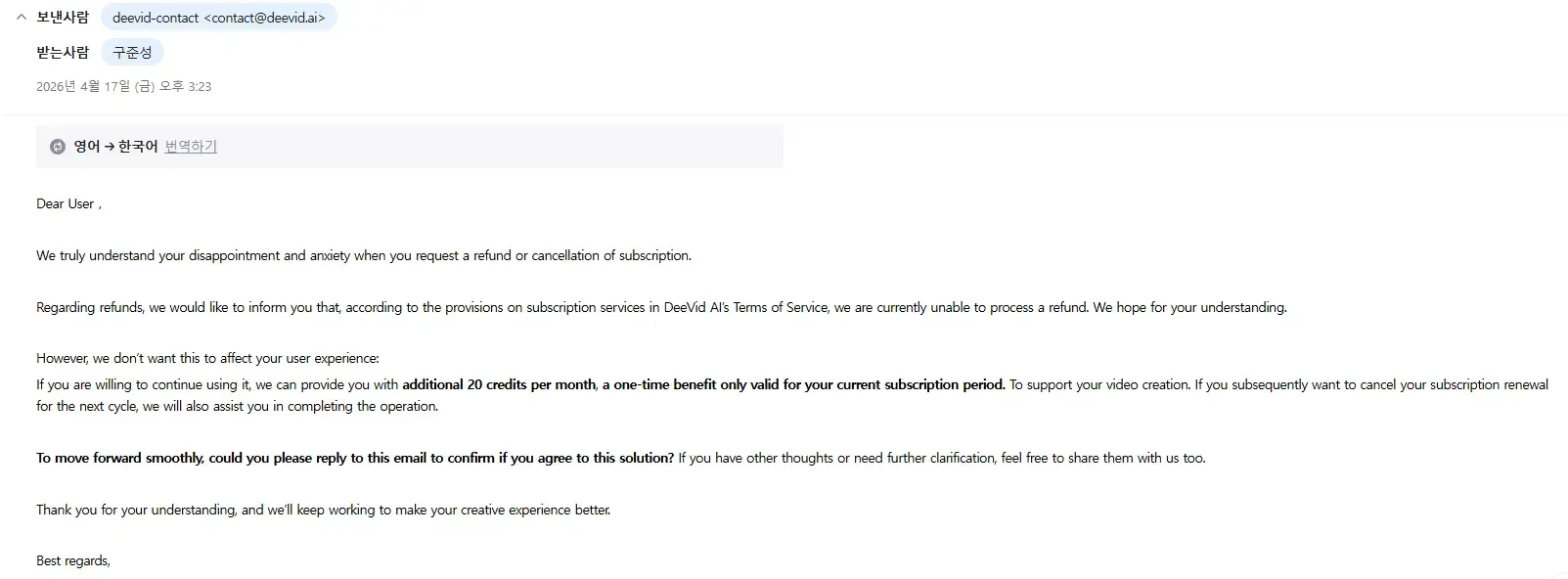Click the "for the next cycle" line
Viewport: 1568px width, 579px height.
pyautogui.click(x=237, y=407)
